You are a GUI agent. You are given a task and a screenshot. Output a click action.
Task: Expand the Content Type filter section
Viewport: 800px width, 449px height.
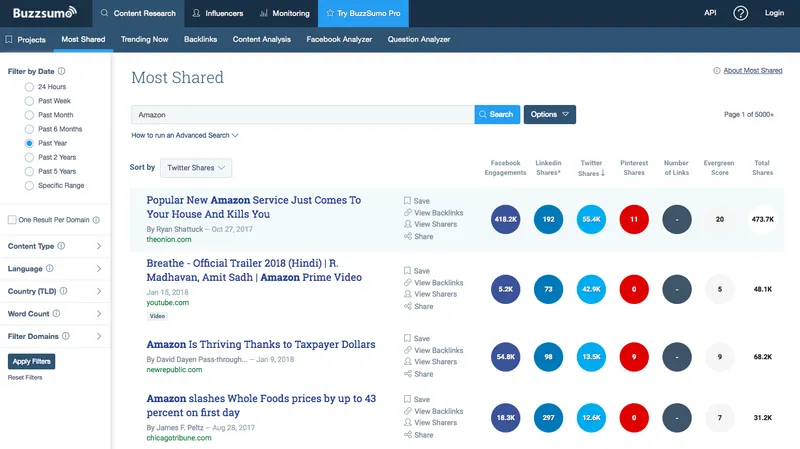(x=54, y=245)
